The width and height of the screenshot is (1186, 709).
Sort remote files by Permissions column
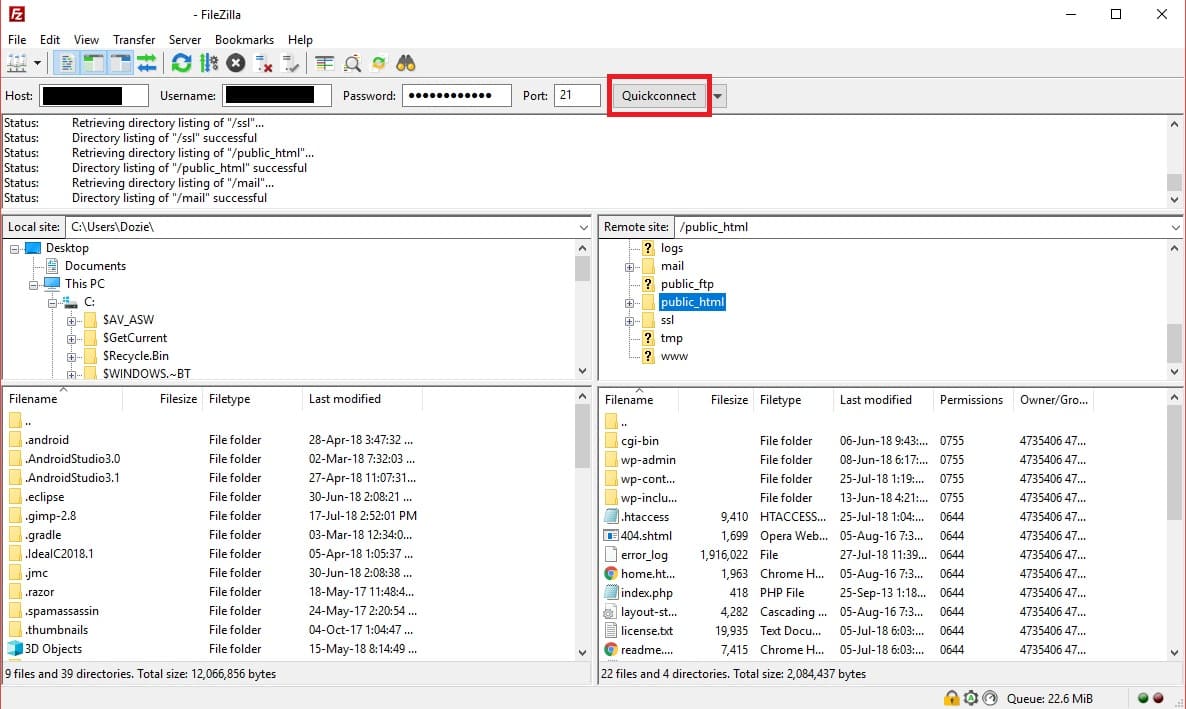972,400
